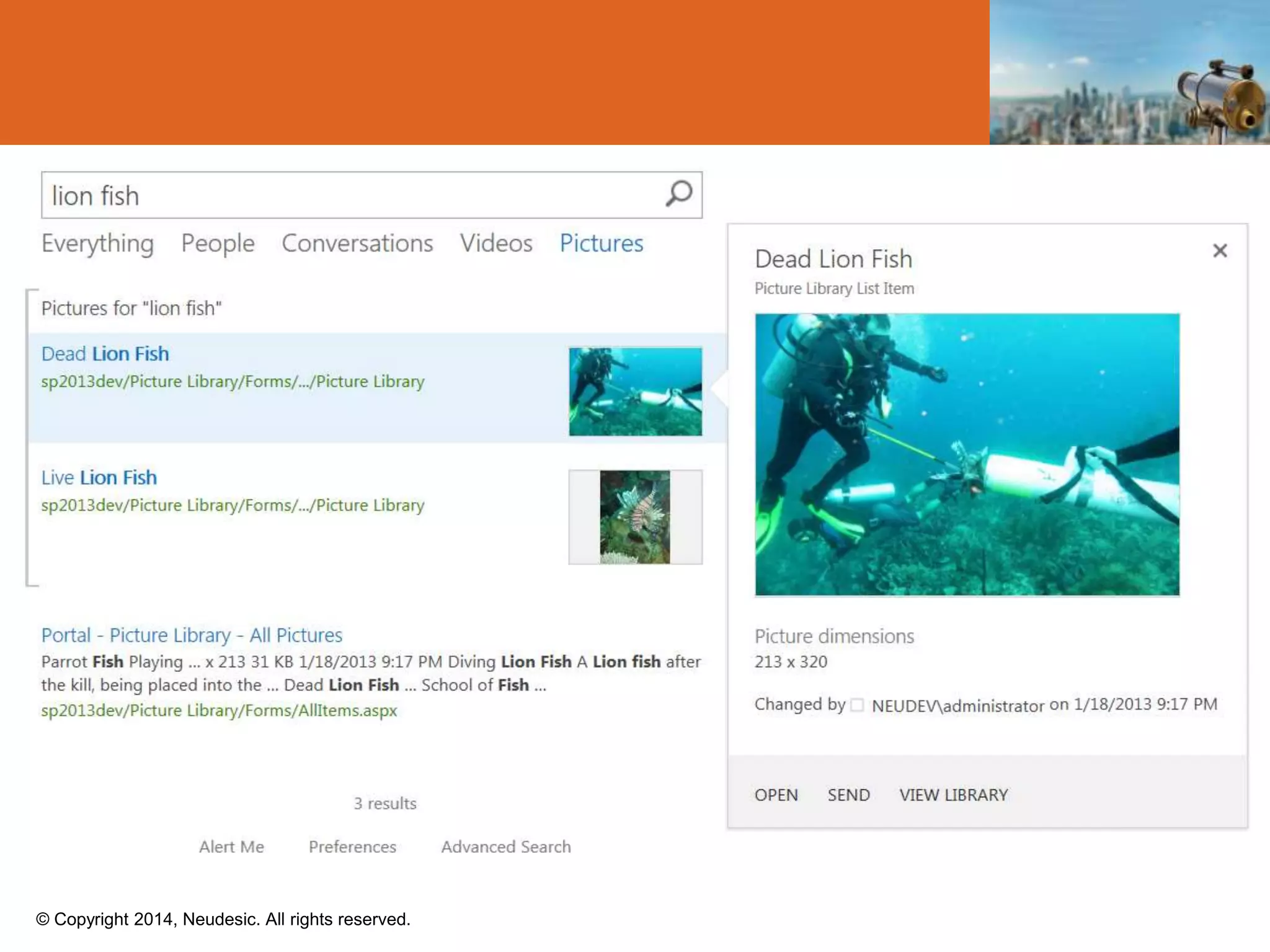Switch to the Everything search tab
The height and width of the screenshot is (952, 1270).
click(97, 244)
